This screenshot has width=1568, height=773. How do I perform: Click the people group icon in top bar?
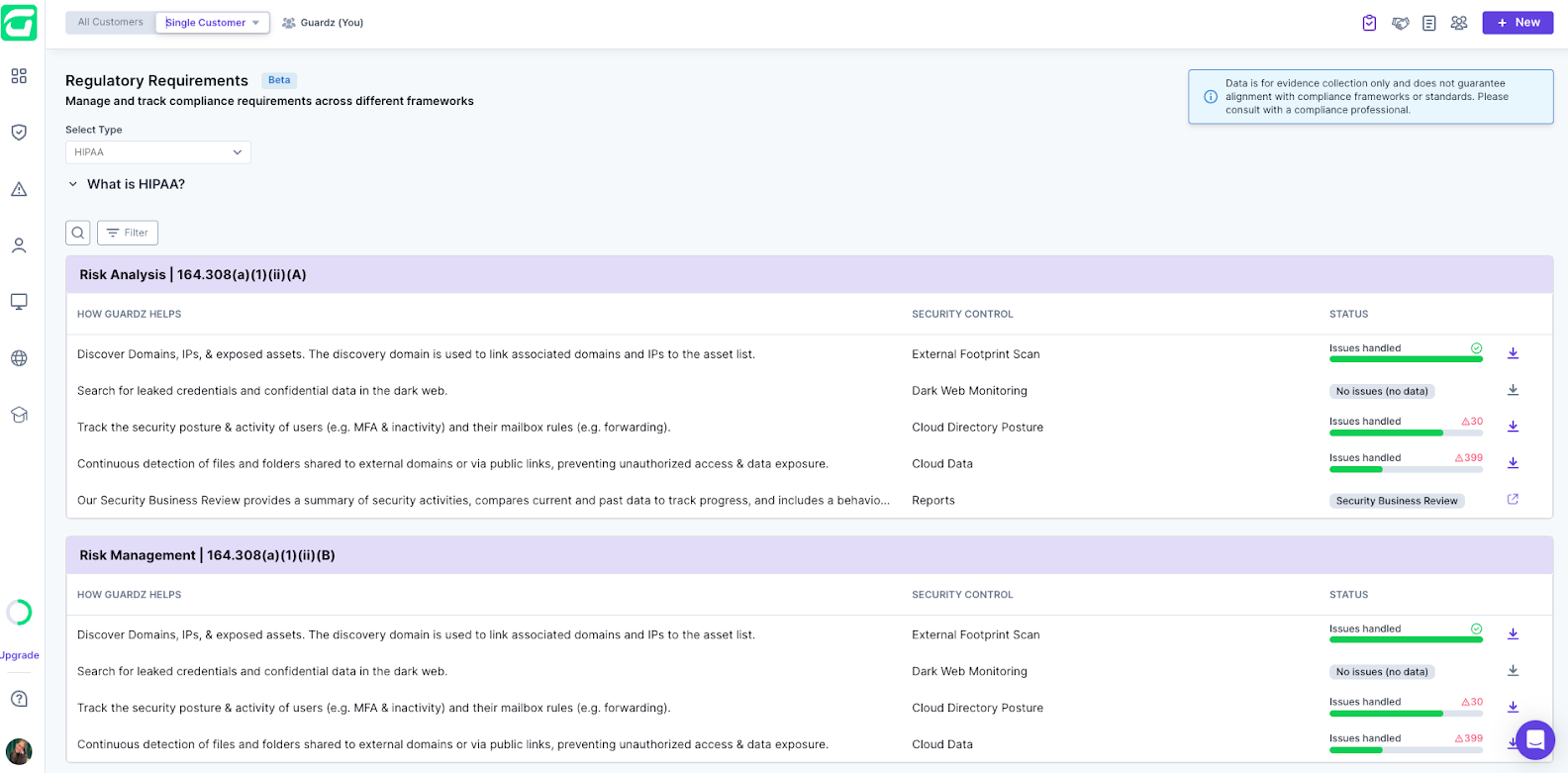point(1459,23)
